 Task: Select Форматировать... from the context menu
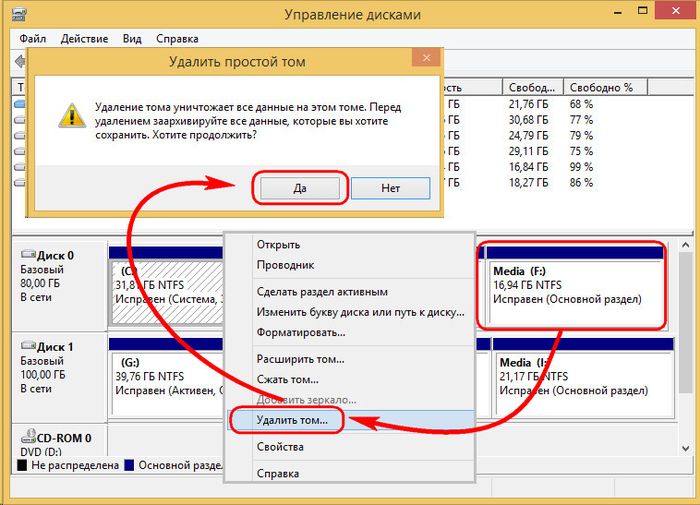pos(301,332)
